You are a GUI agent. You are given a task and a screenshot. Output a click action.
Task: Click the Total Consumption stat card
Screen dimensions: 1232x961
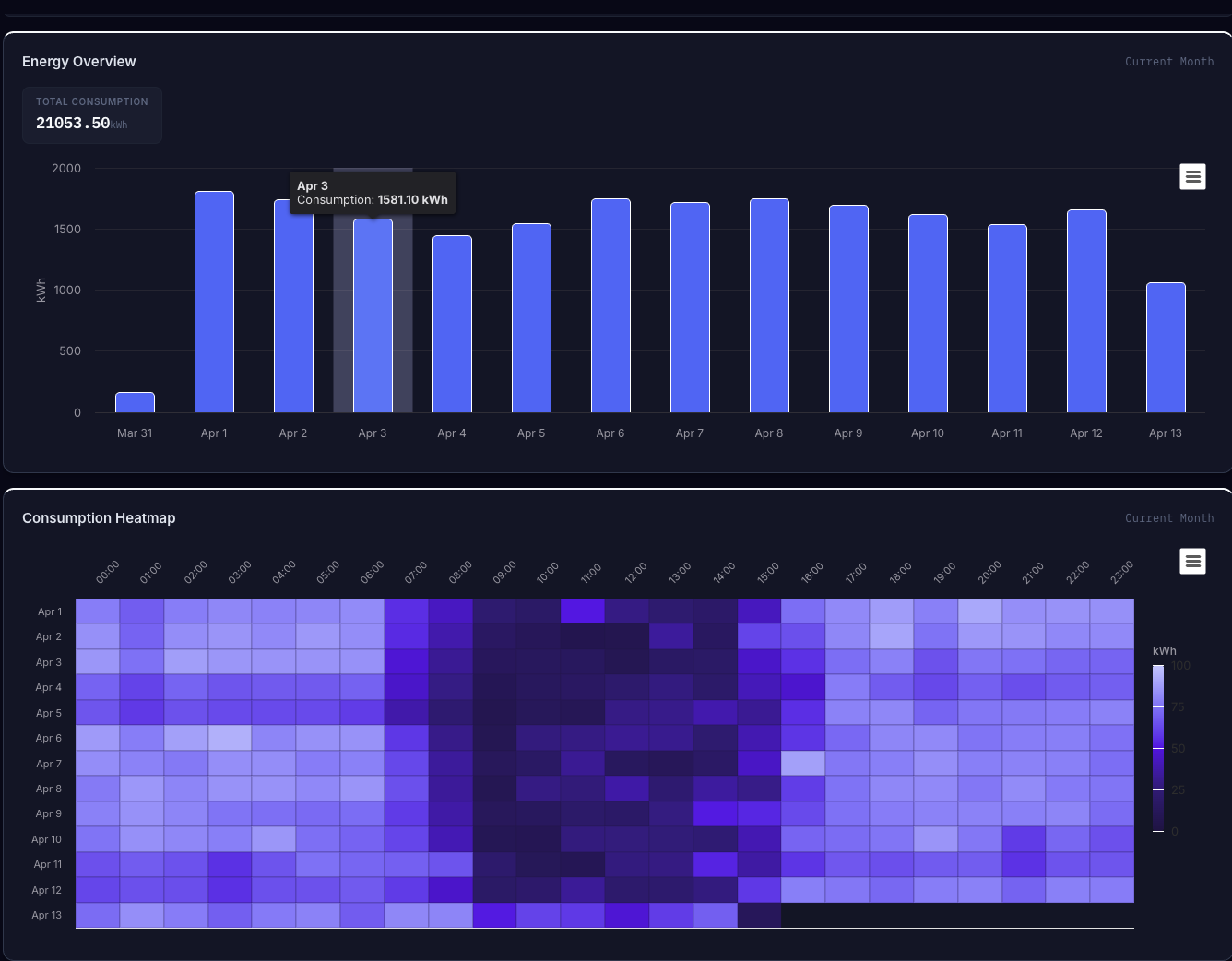coord(92,115)
